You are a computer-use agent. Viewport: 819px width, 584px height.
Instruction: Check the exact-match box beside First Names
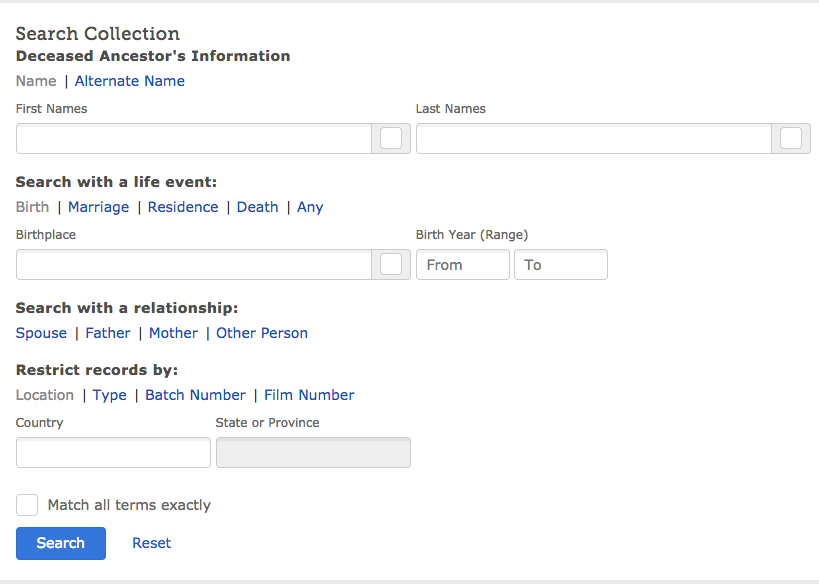tap(391, 139)
